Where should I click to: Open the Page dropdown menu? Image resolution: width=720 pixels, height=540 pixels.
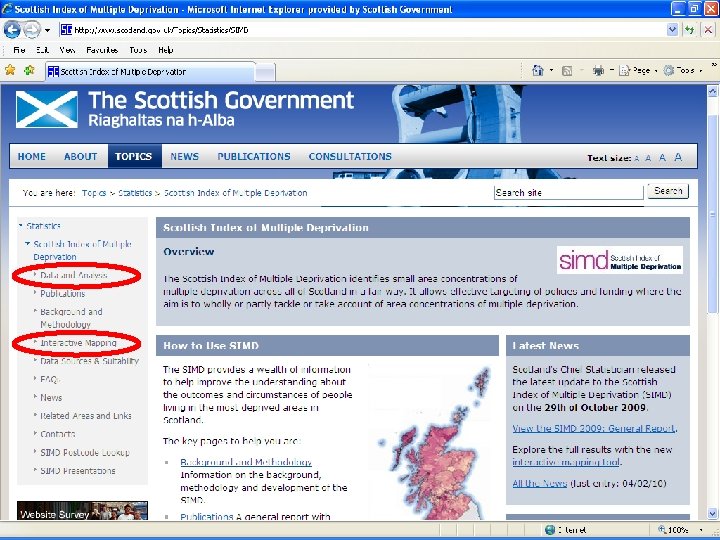(x=638, y=71)
